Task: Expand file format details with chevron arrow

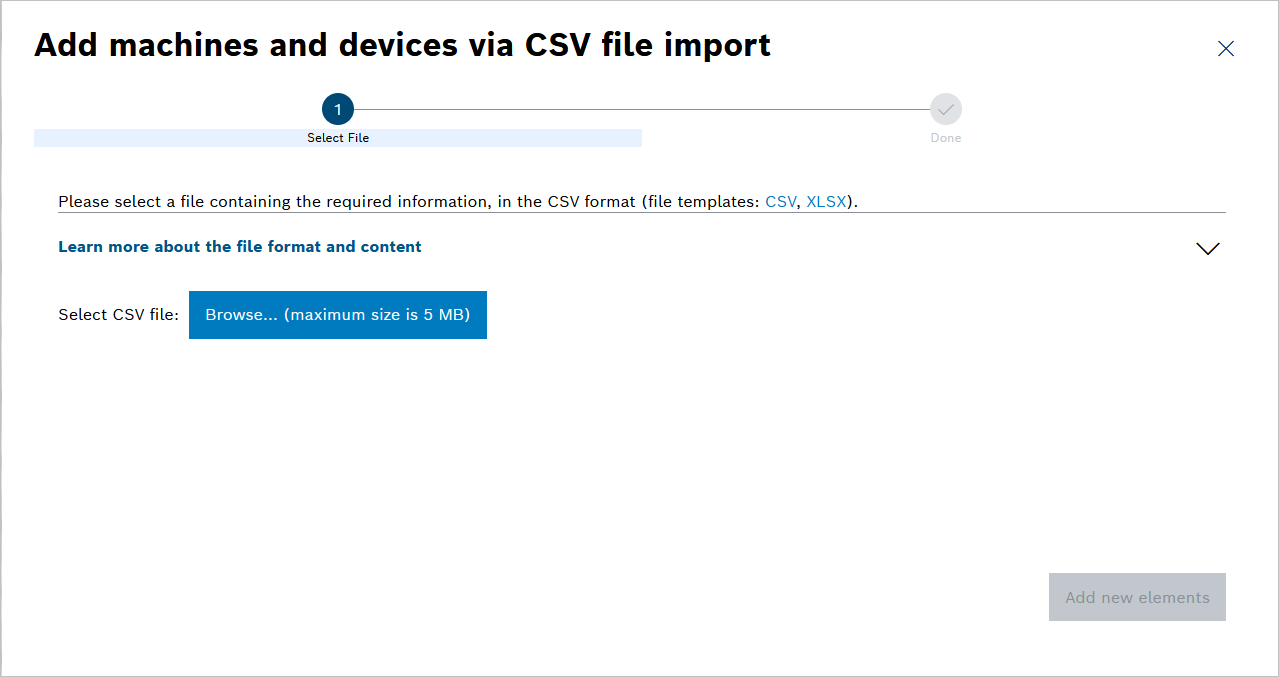Action: tap(1208, 248)
